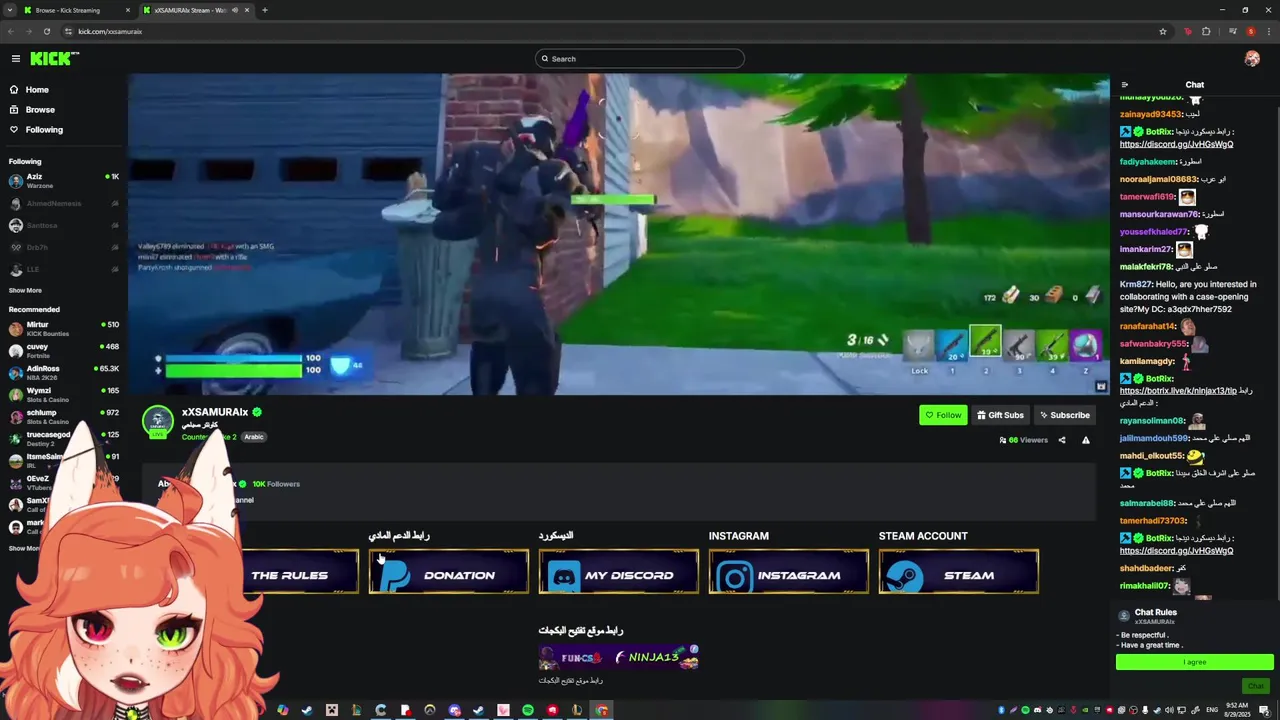Open the hamburger sidebar menu
The height and width of the screenshot is (720, 1280).
point(15,59)
